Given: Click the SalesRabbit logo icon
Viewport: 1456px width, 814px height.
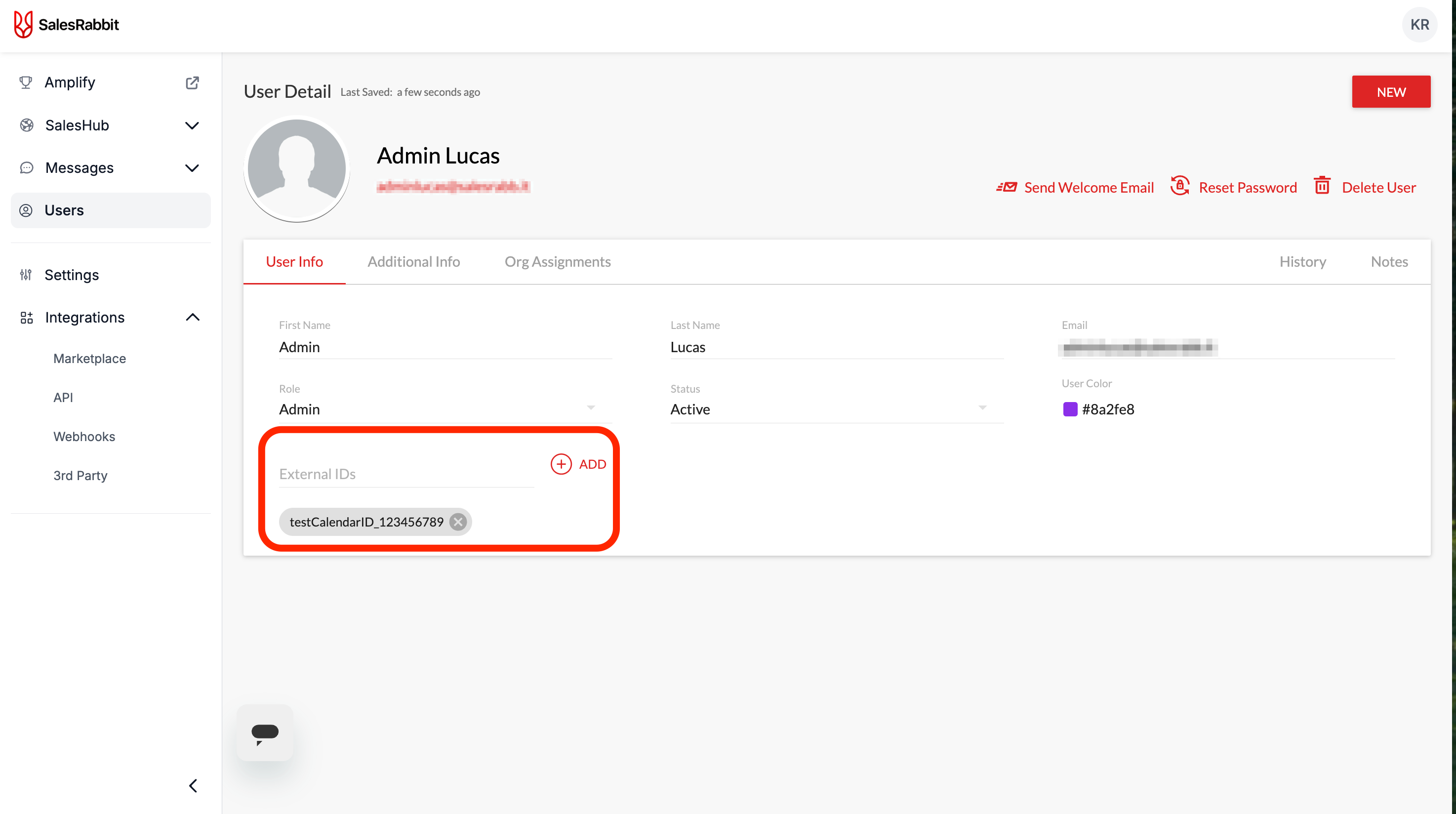Looking at the screenshot, I should pos(23,25).
